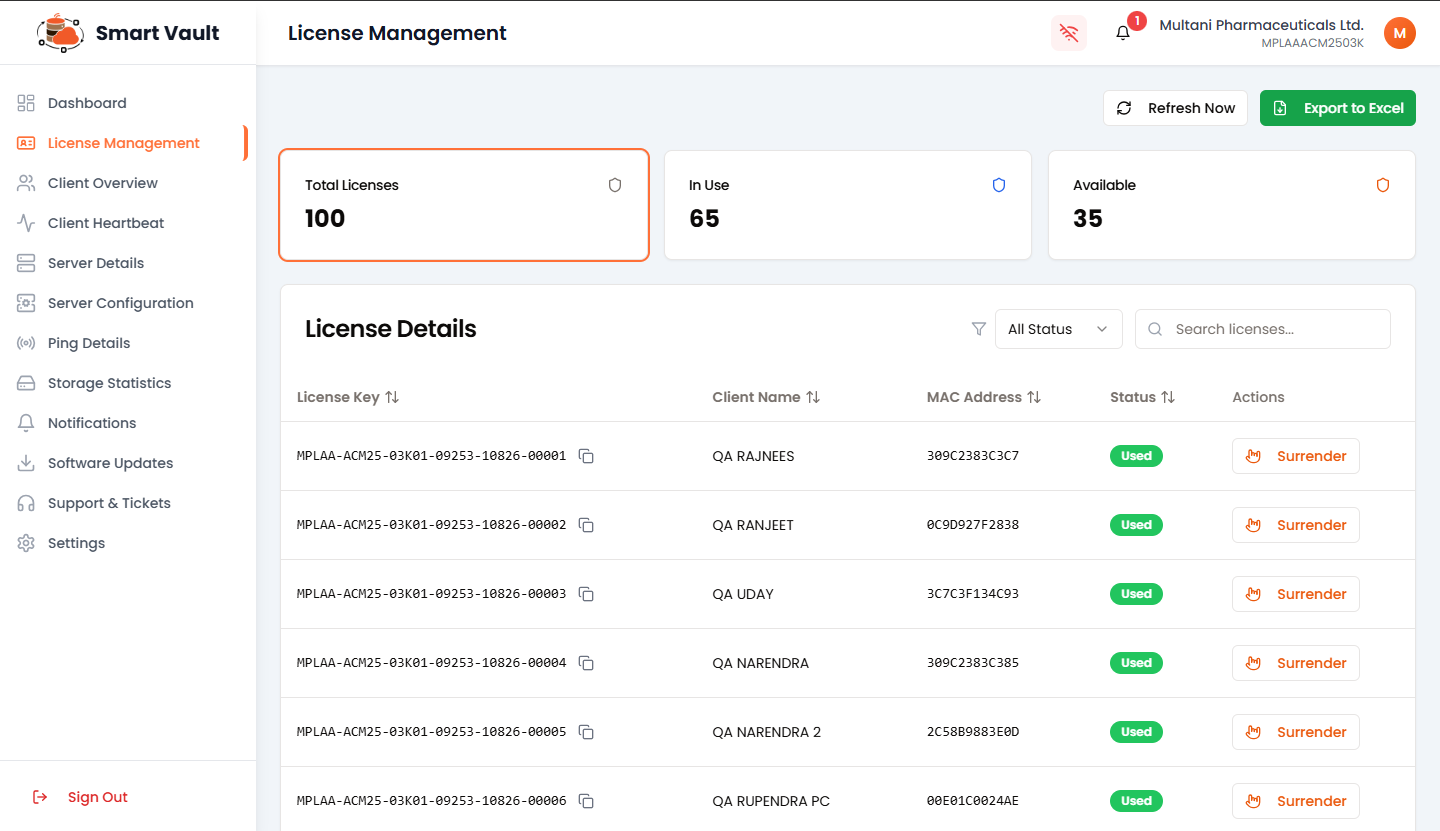The image size is (1440, 831).
Task: Toggle sorting on the Status column
Action: pos(1170,397)
